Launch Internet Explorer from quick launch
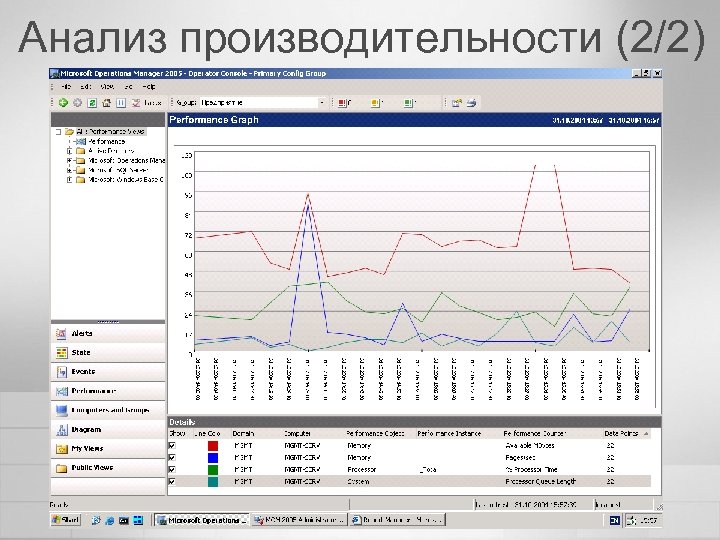The image size is (720, 540). coord(110,520)
